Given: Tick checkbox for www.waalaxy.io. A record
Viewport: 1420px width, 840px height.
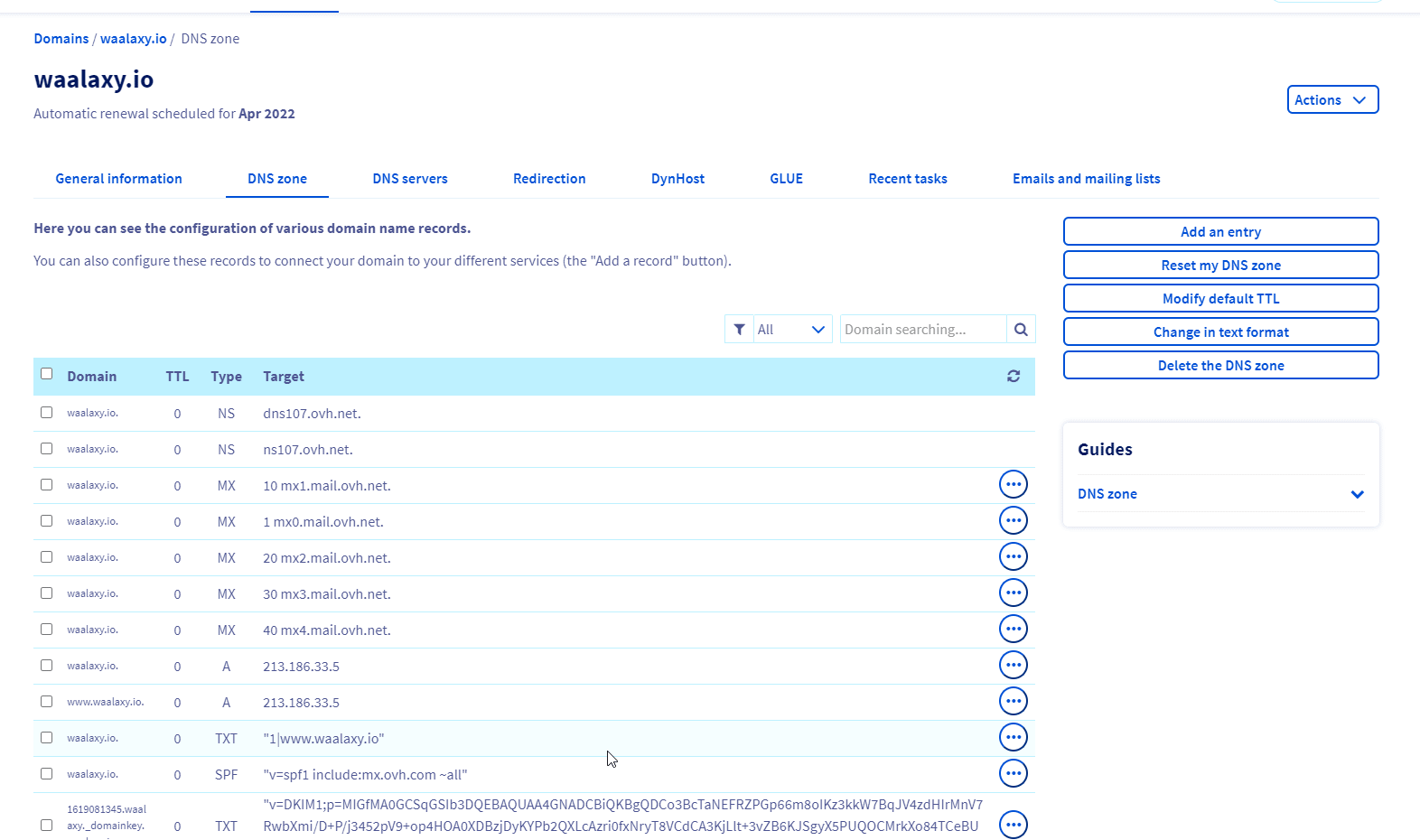Looking at the screenshot, I should point(46,702).
